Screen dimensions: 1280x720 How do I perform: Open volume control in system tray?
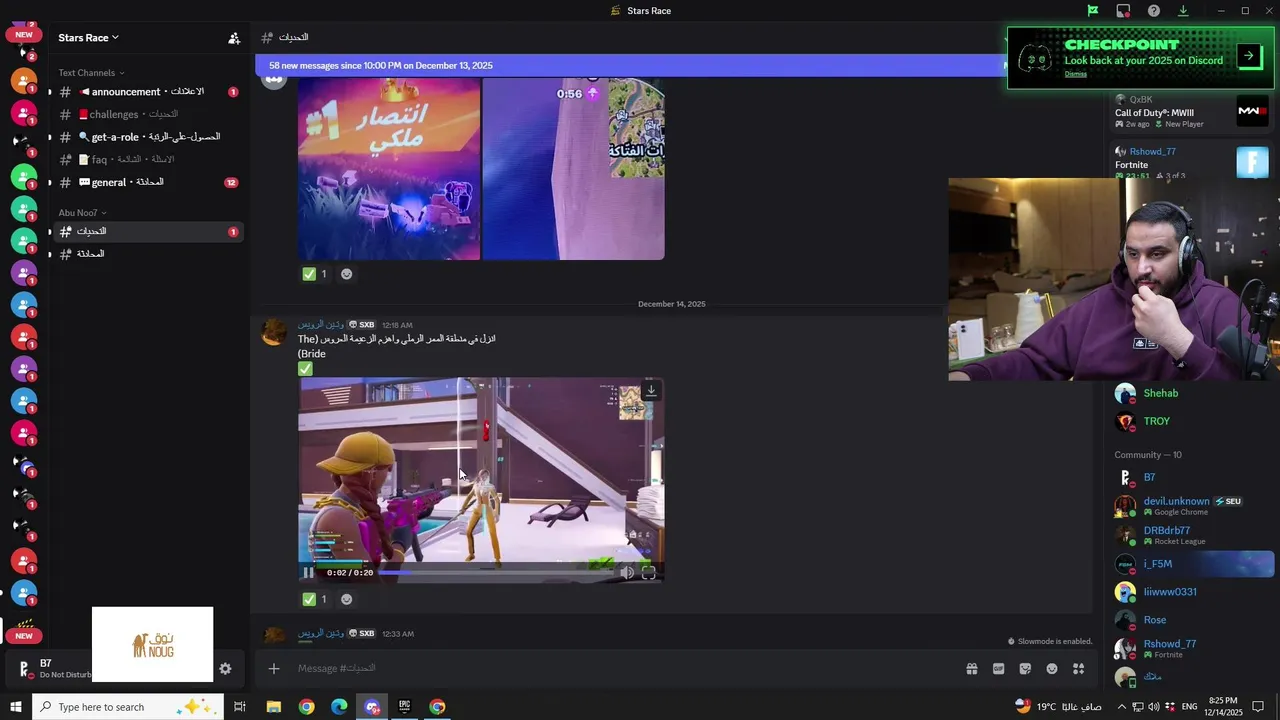(1154, 707)
